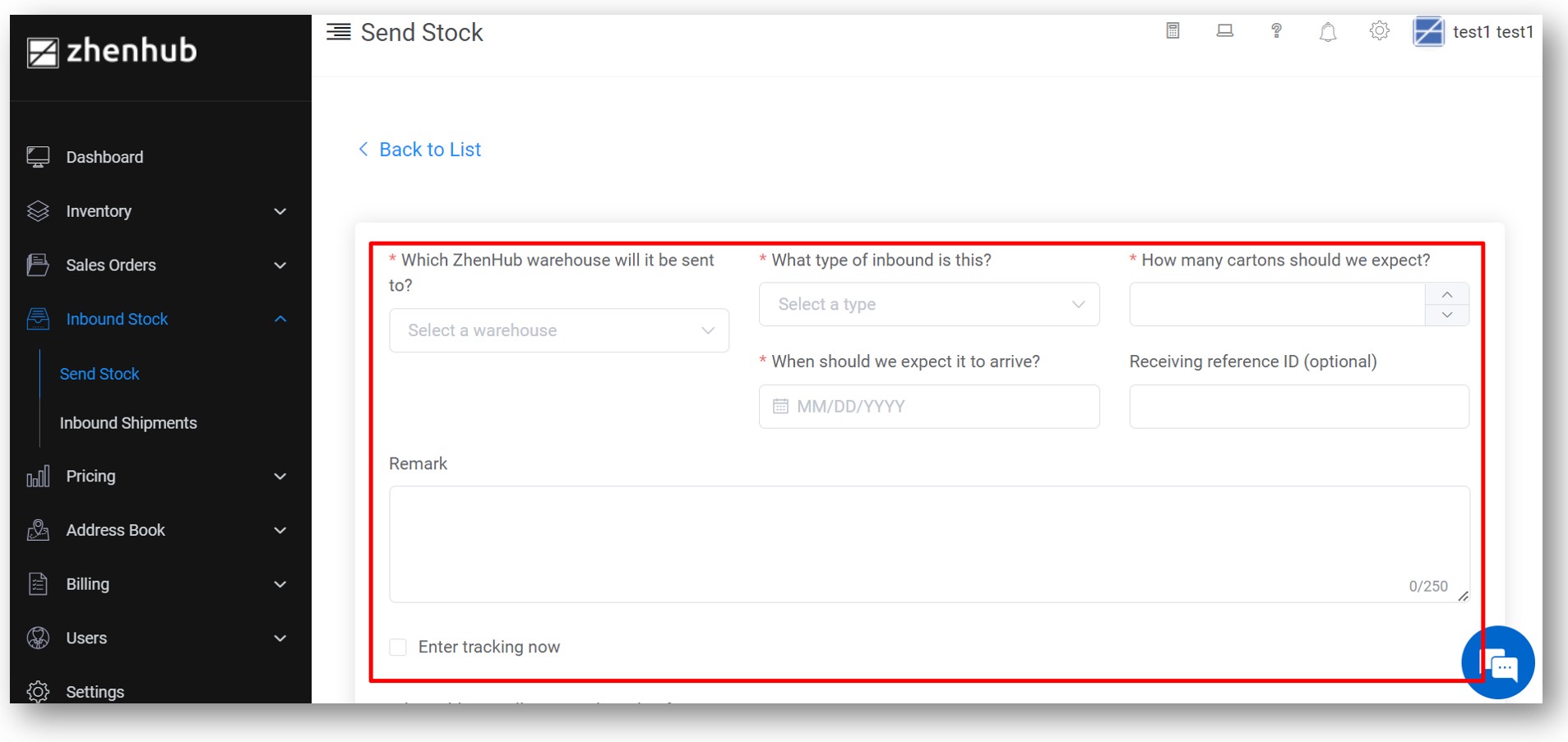Image resolution: width=1568 pixels, height=742 pixels.
Task: Open the Select a warehouse dropdown
Action: [x=559, y=330]
